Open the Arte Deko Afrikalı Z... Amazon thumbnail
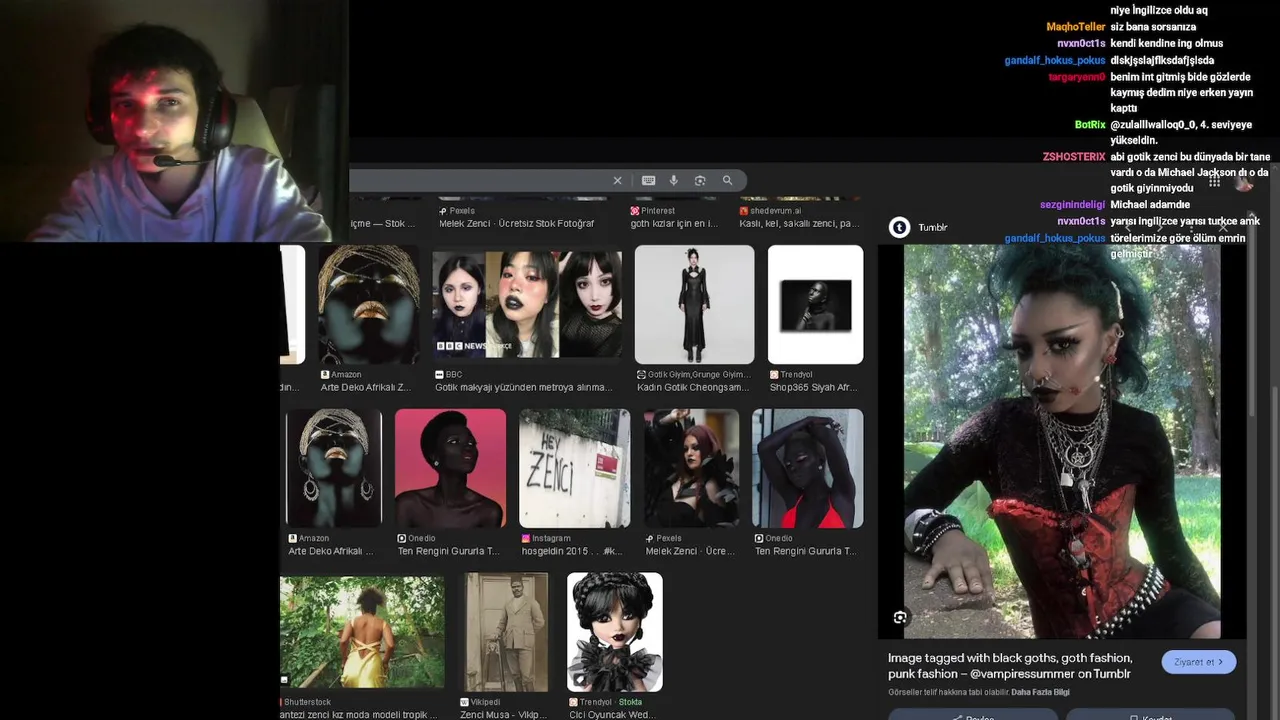The height and width of the screenshot is (720, 1280). (x=369, y=305)
